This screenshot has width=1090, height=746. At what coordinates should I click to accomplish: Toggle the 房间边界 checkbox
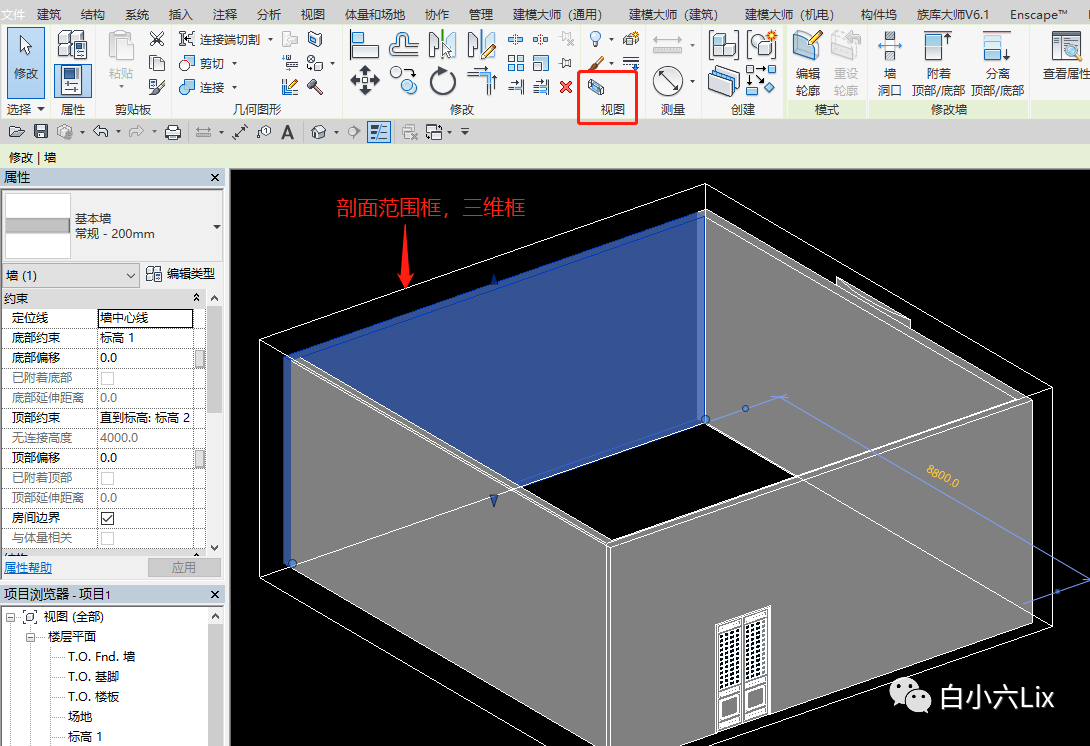(107, 518)
